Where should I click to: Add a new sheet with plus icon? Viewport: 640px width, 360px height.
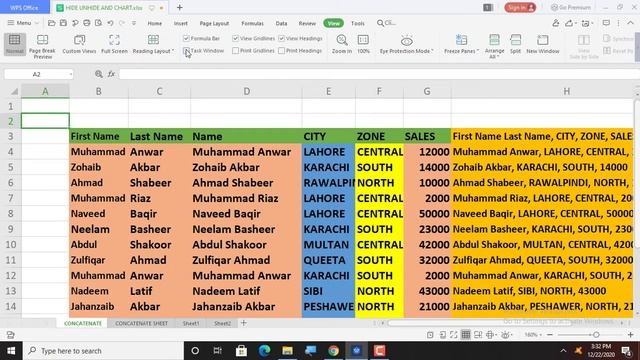point(244,323)
